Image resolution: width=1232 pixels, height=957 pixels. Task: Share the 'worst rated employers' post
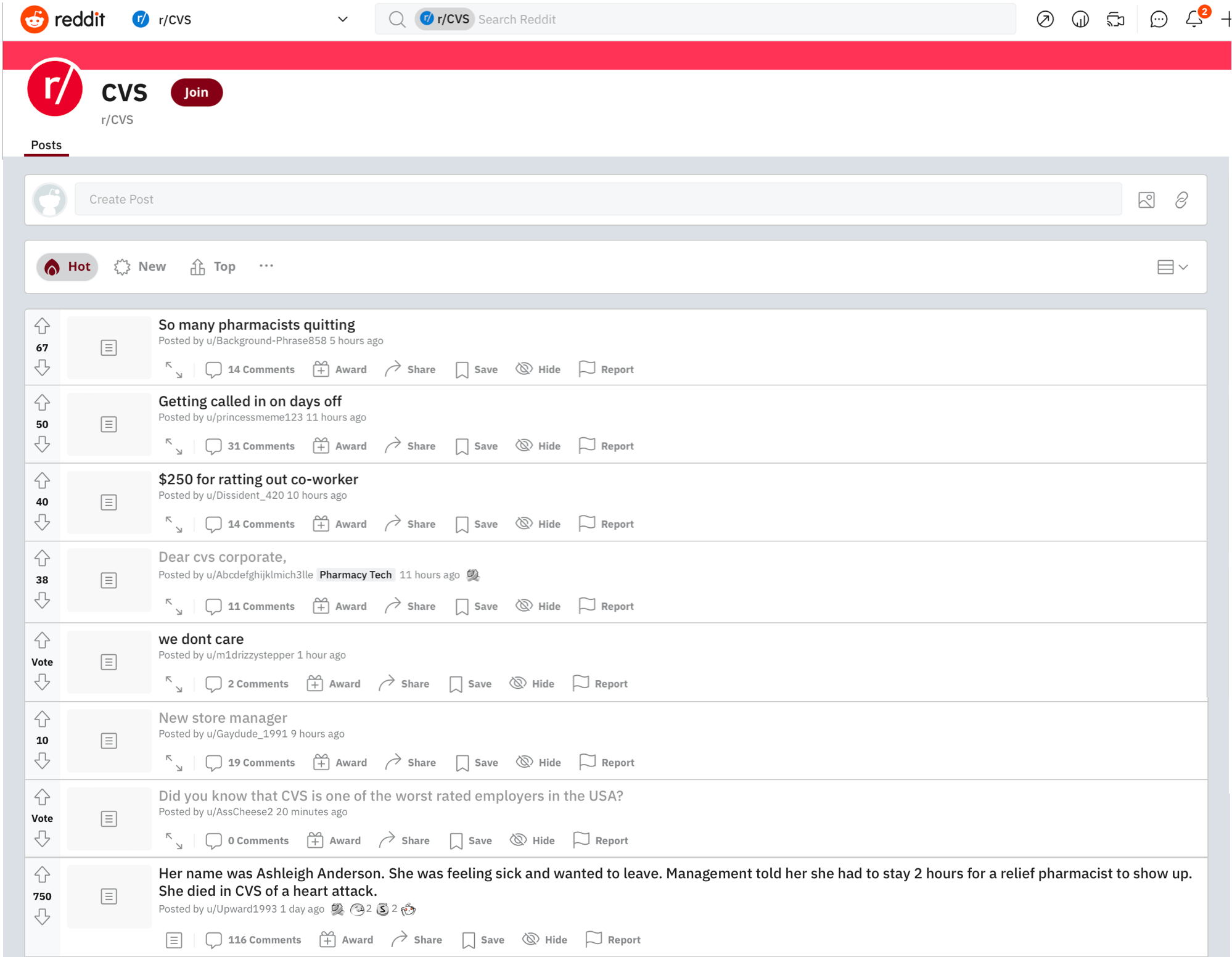[x=405, y=840]
